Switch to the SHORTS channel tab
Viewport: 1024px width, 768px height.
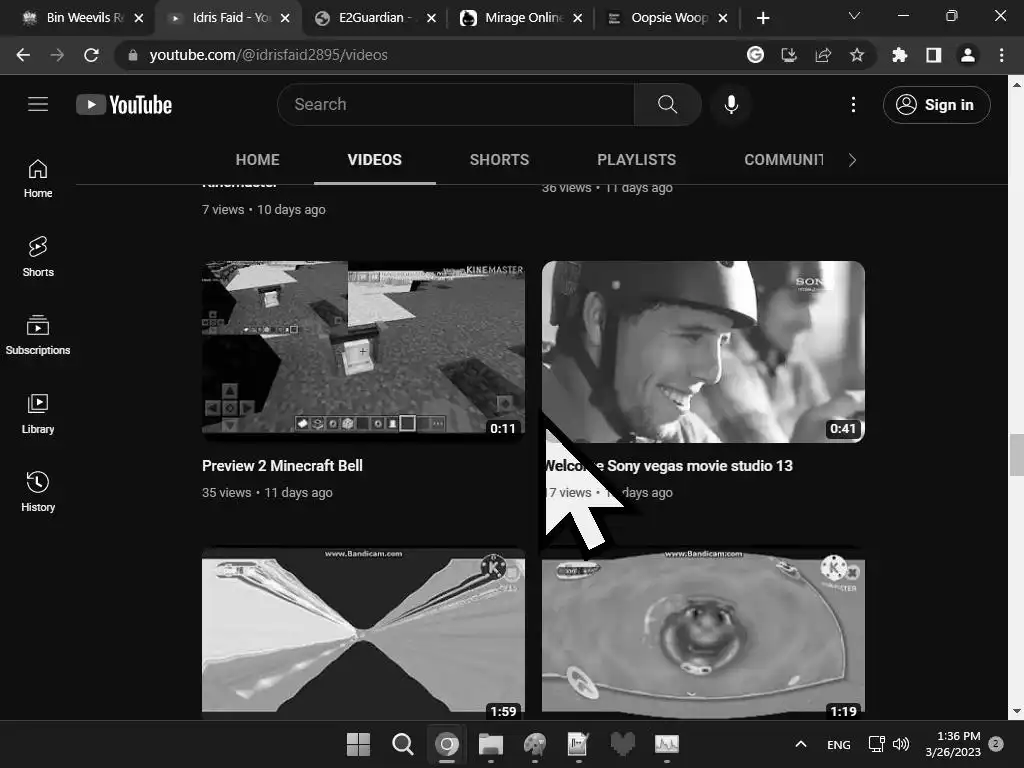[x=500, y=160]
